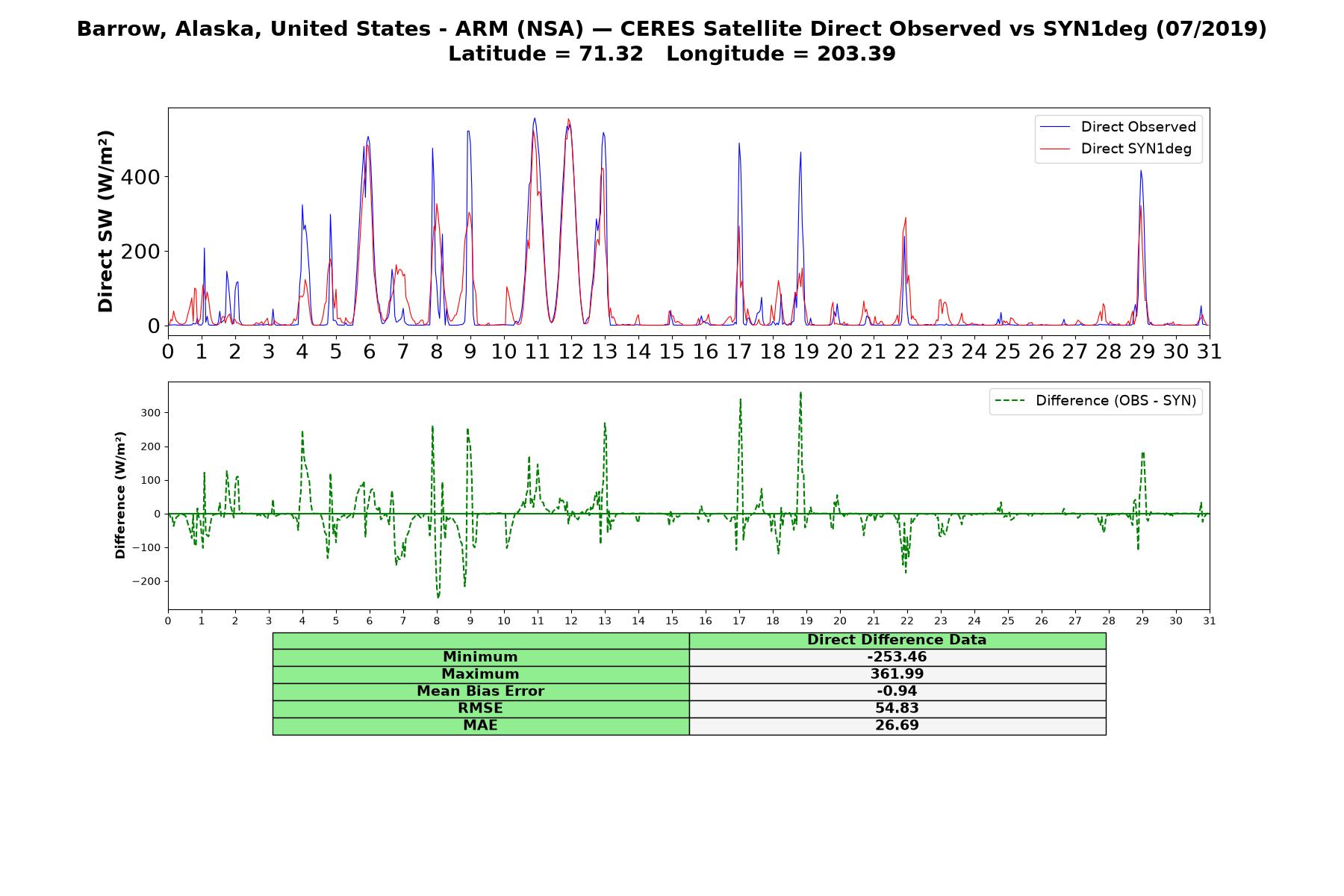Screen dimensions: 1344x896
Task: Select the Maximum value 361.99 cell
Action: [x=897, y=674]
